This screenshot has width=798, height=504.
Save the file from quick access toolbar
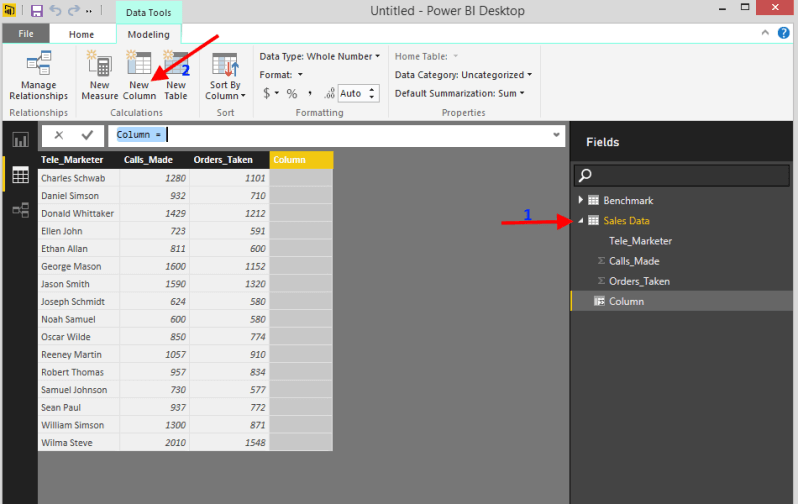[x=37, y=11]
